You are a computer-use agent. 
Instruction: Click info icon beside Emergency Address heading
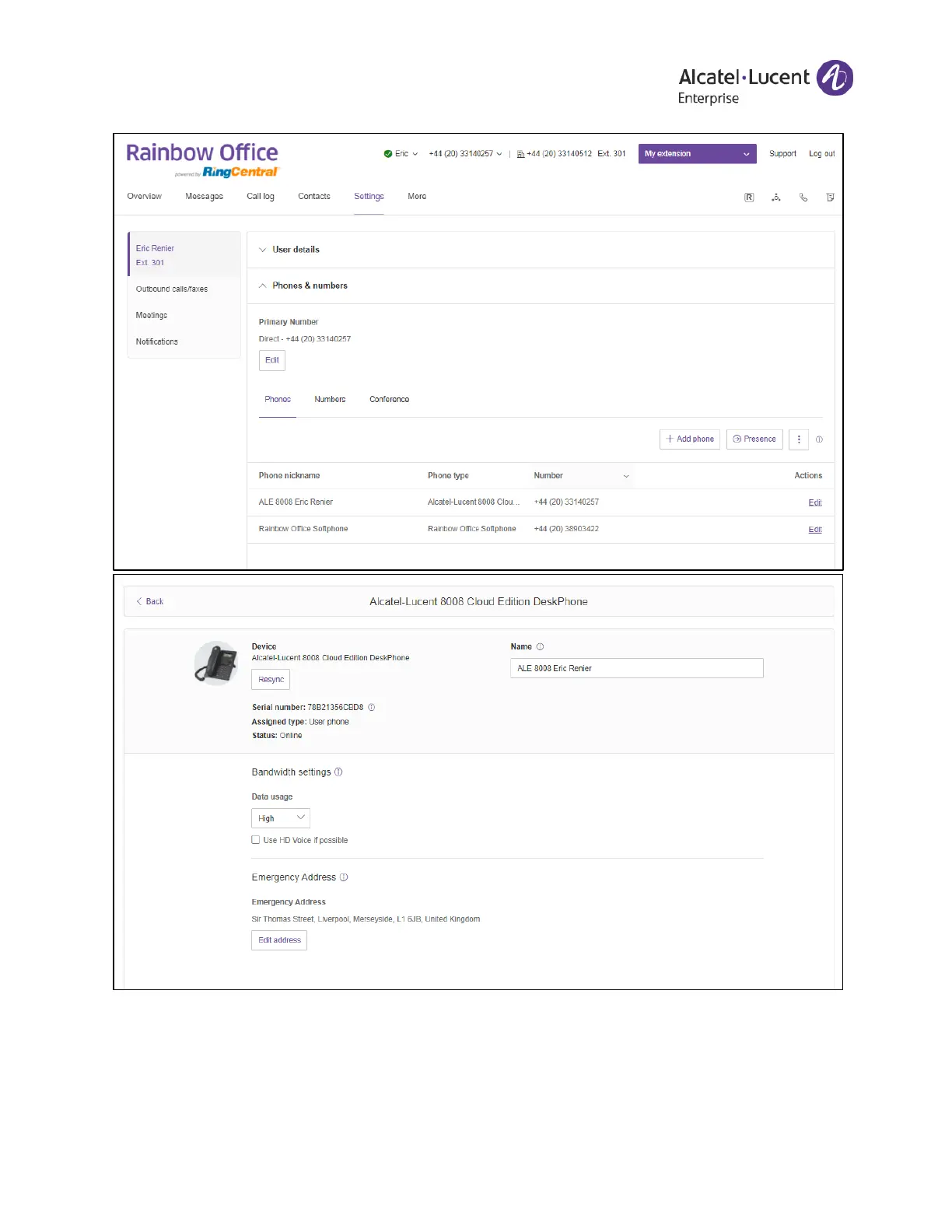point(344,877)
